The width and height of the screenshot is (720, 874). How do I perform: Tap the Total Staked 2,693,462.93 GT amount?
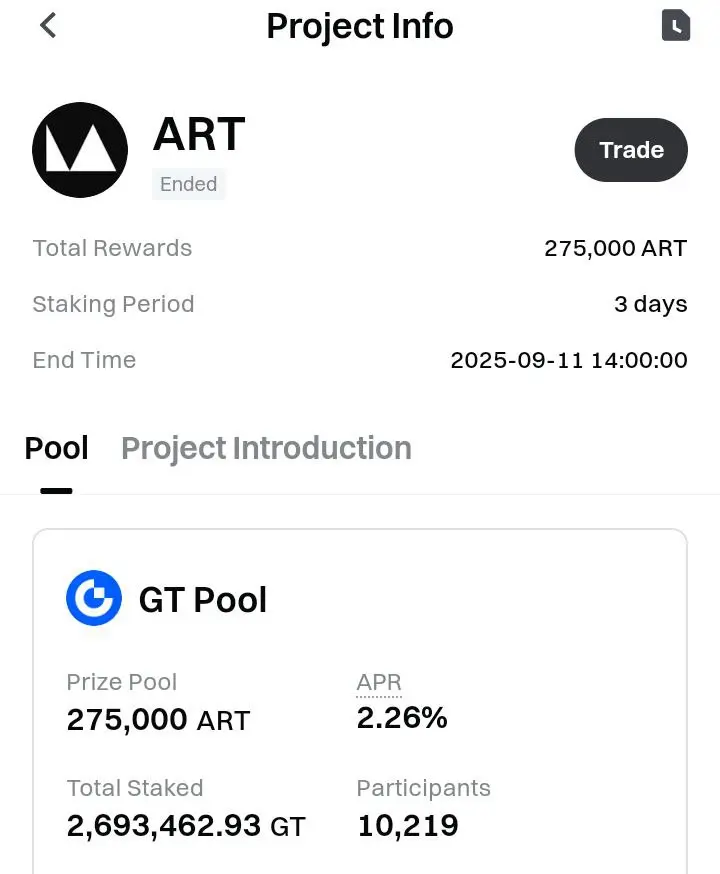pyautogui.click(x=186, y=826)
